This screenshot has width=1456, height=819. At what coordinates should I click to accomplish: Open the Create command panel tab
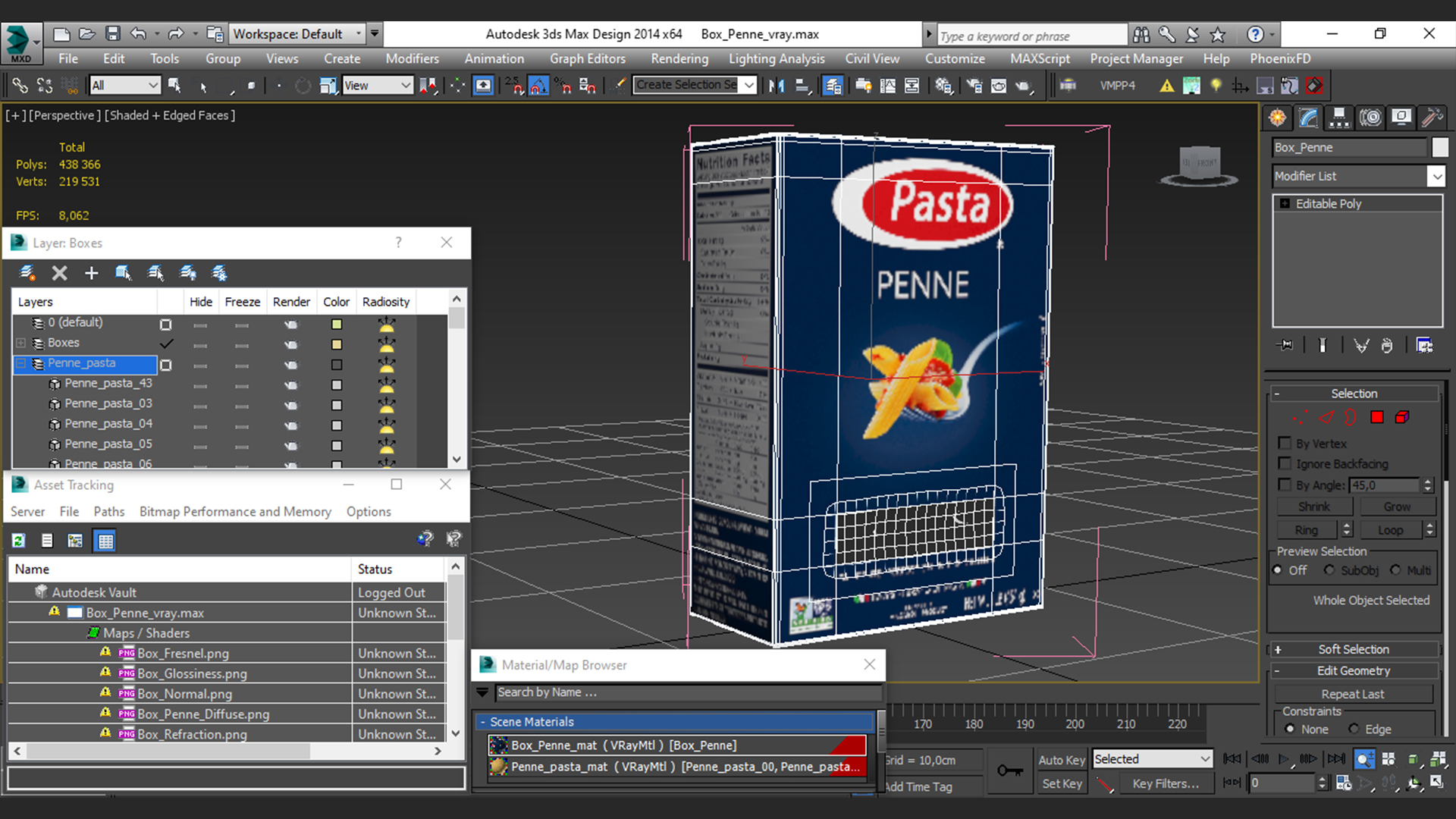[1278, 118]
